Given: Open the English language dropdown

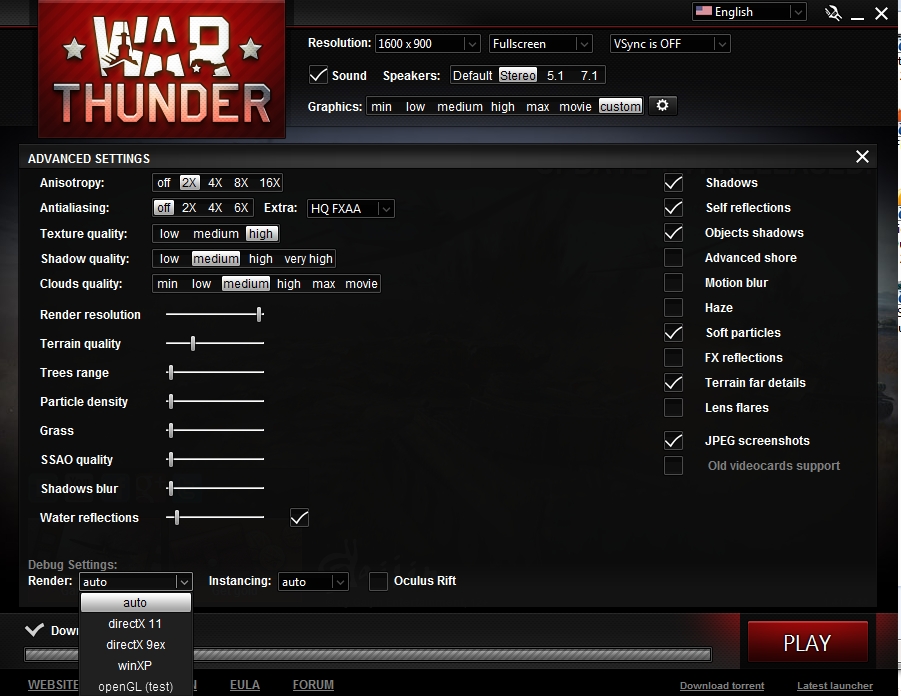Looking at the screenshot, I should point(749,11).
